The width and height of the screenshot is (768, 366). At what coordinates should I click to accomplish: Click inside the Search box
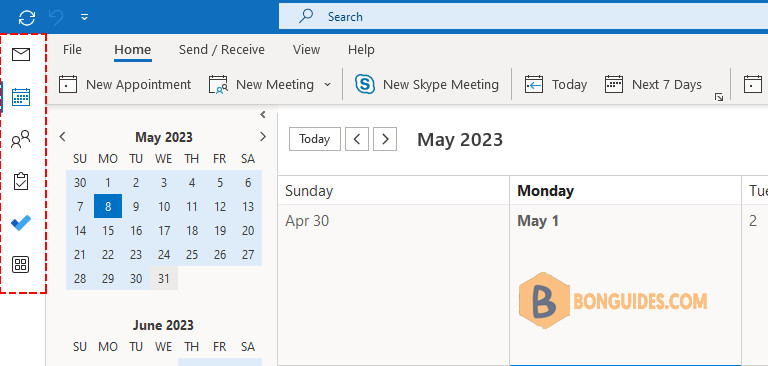point(523,17)
